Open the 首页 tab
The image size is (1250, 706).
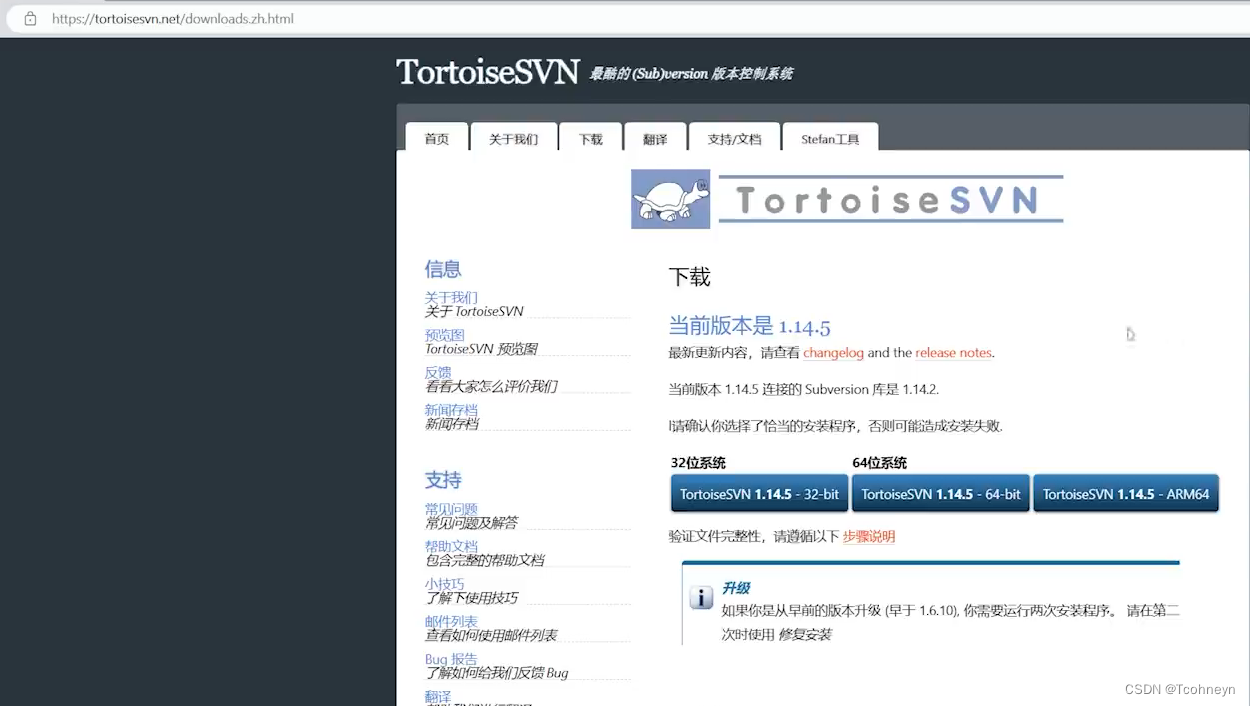coord(437,139)
